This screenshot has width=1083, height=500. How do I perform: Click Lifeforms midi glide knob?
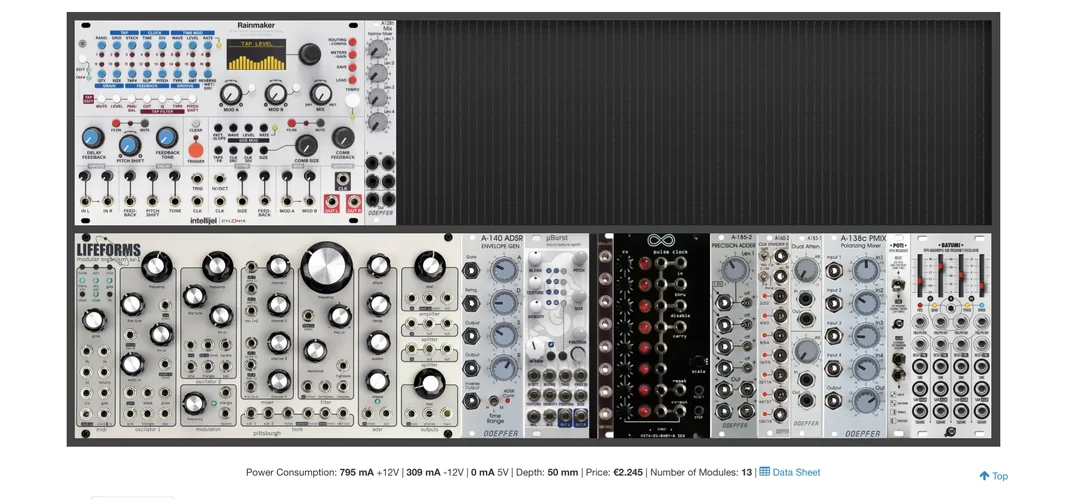pos(93,320)
